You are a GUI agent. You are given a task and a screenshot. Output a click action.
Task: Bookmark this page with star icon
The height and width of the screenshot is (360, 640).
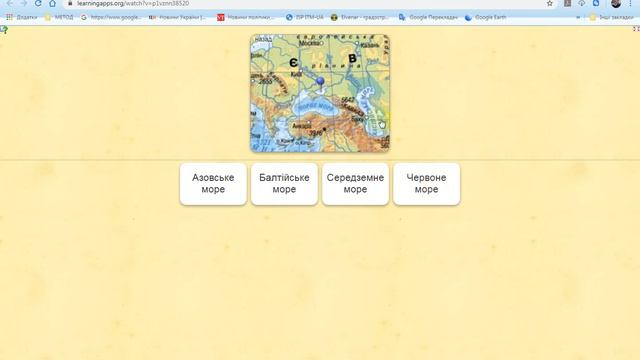(x=550, y=3)
